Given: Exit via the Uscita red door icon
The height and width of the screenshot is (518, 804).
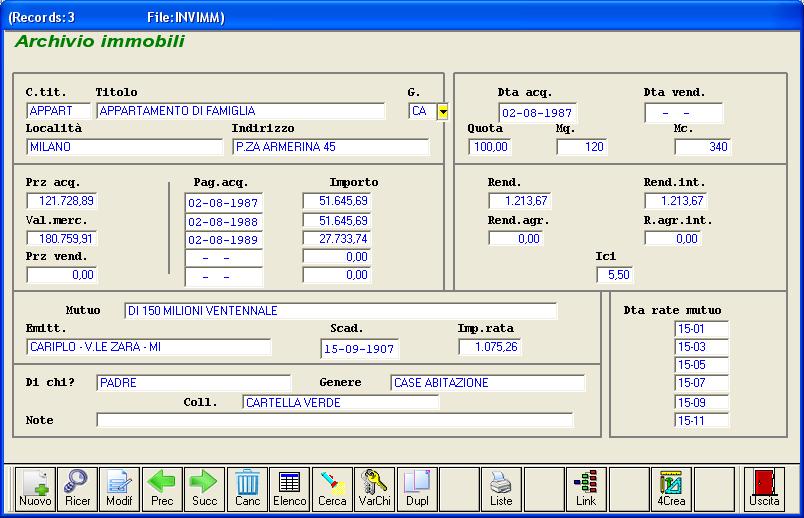Looking at the screenshot, I should [764, 489].
